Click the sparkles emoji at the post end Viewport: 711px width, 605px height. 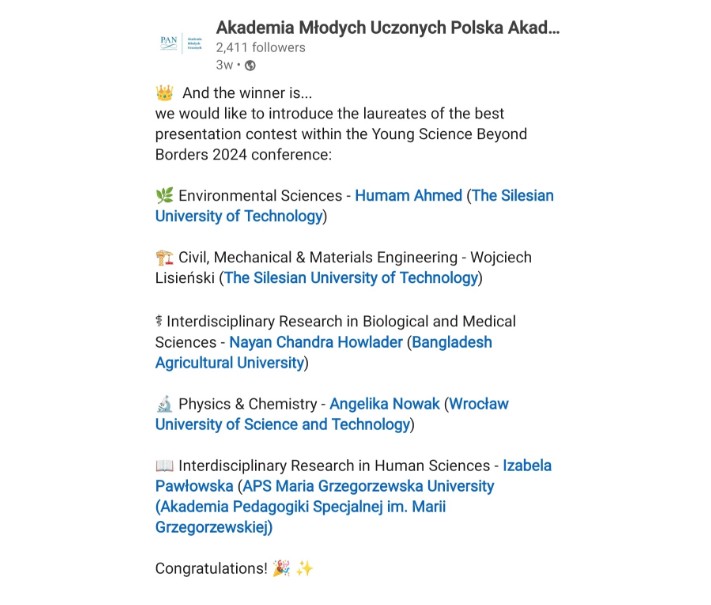[x=304, y=568]
